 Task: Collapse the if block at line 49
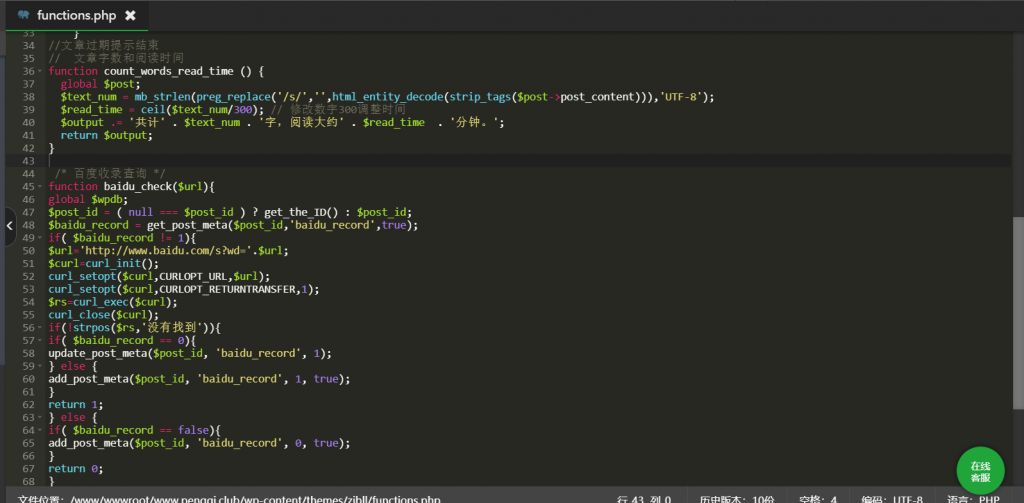pyautogui.click(x=40, y=238)
